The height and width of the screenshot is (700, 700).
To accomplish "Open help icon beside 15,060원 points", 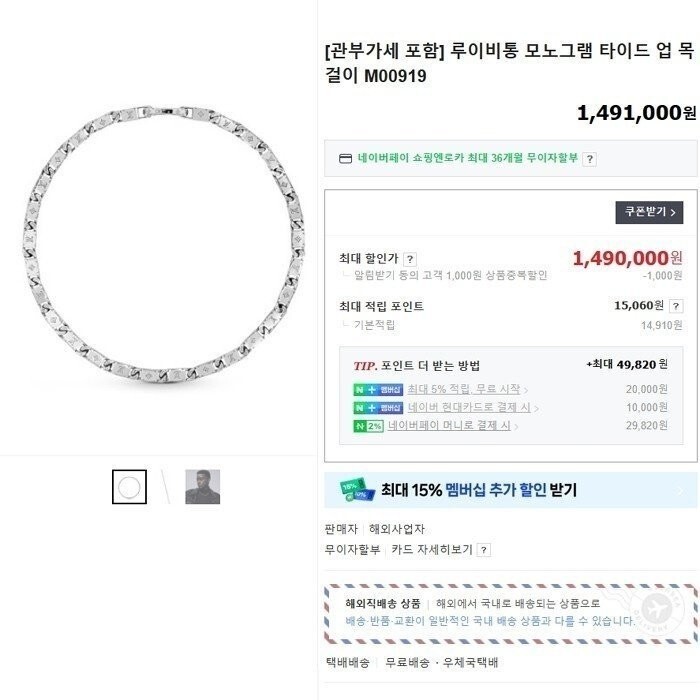I will (676, 306).
